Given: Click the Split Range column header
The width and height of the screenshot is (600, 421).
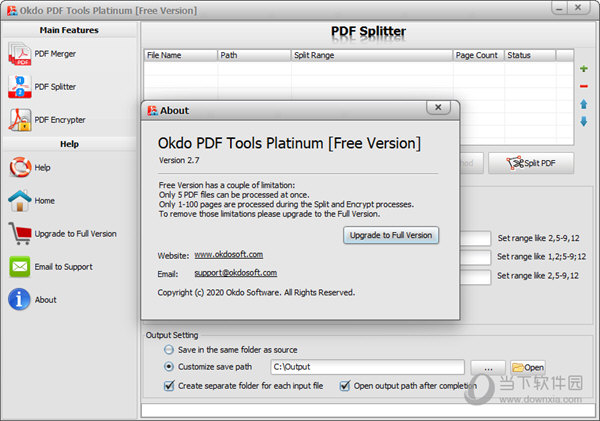Looking at the screenshot, I should [372, 55].
